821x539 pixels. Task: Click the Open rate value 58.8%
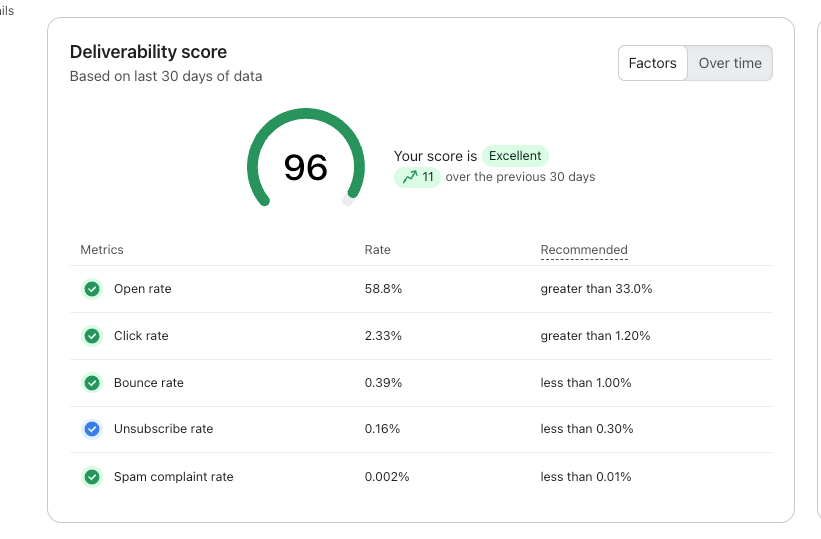click(x=383, y=289)
